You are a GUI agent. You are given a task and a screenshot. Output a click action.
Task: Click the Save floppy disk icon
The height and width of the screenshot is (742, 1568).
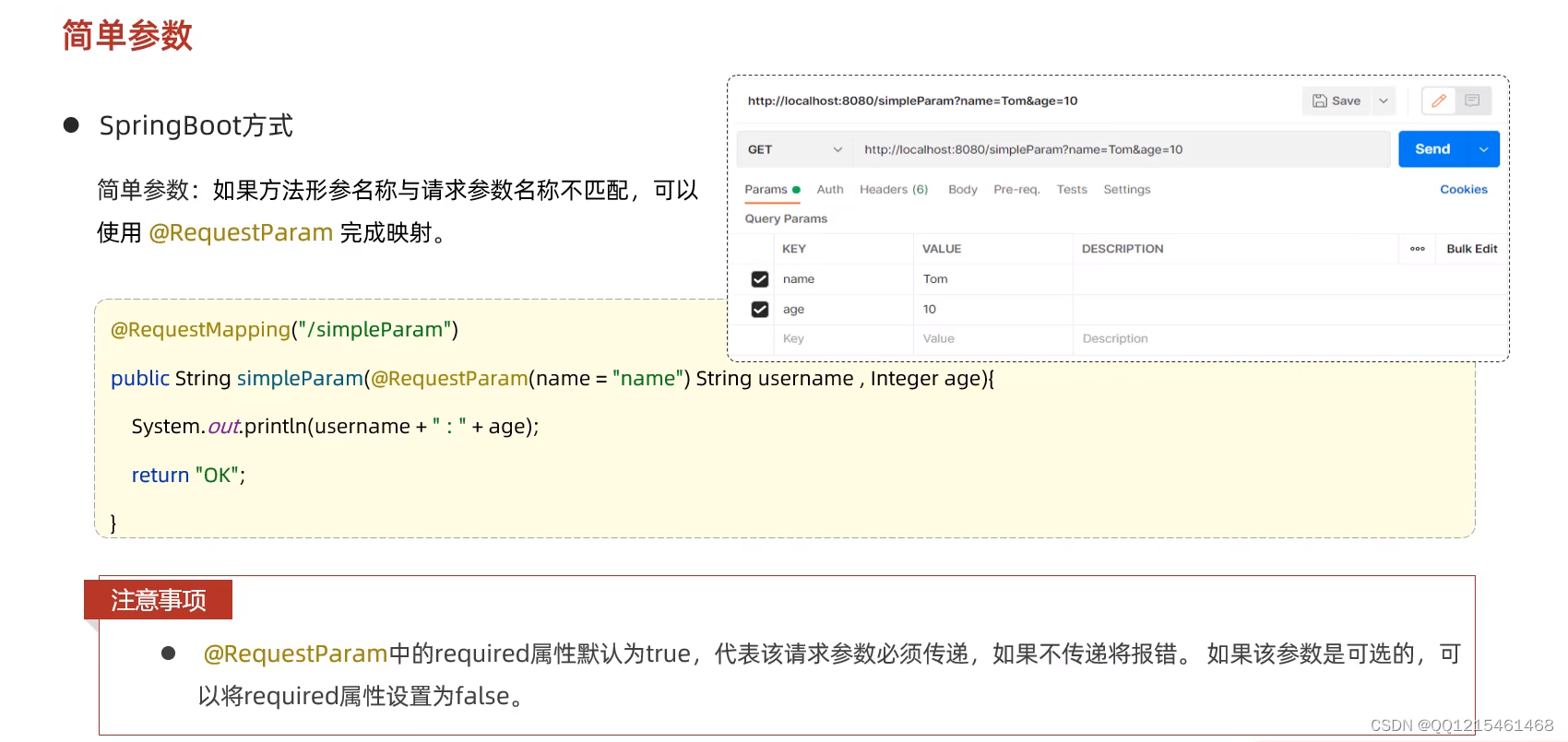tap(1319, 100)
